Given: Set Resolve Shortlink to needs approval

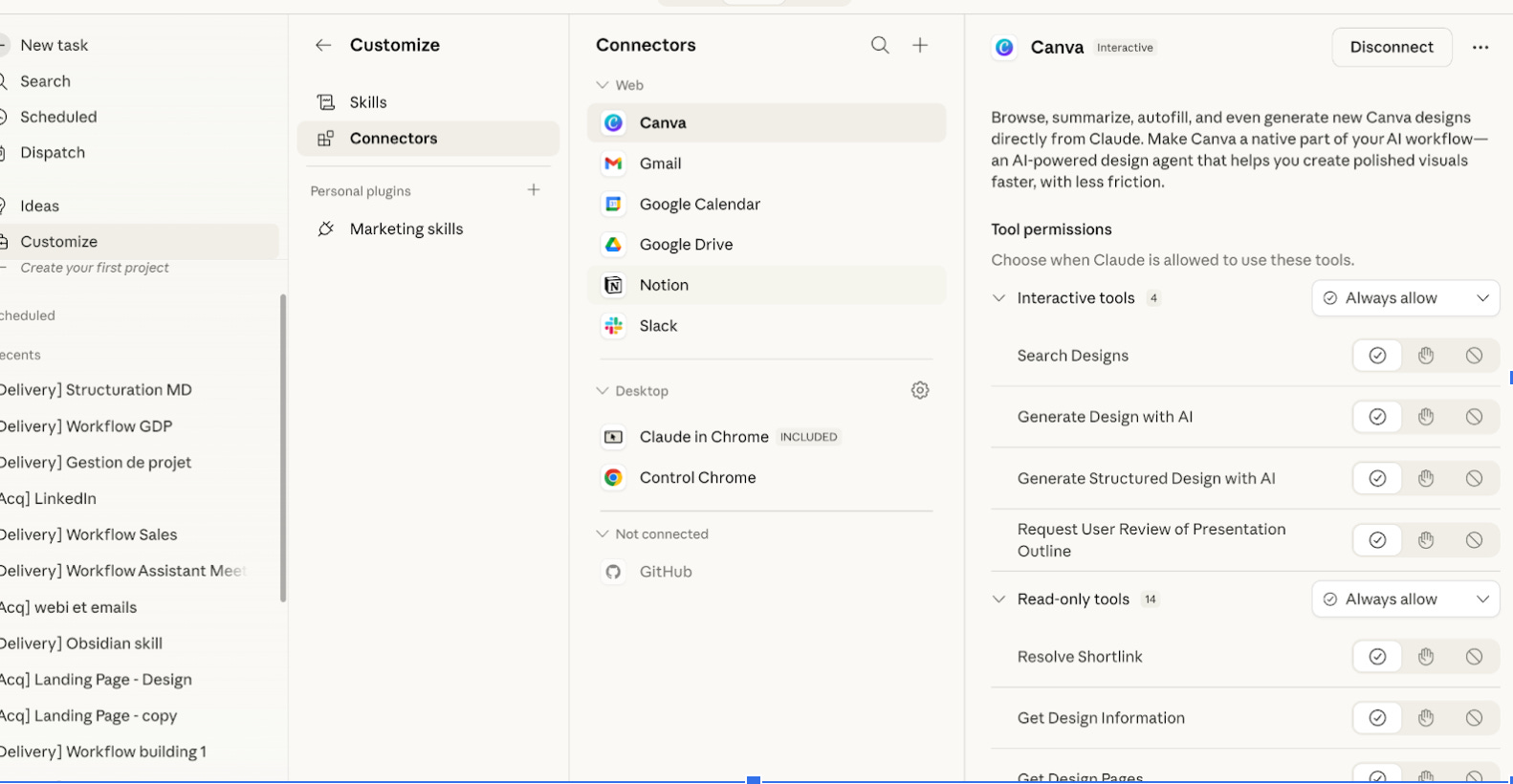Looking at the screenshot, I should (x=1426, y=657).
